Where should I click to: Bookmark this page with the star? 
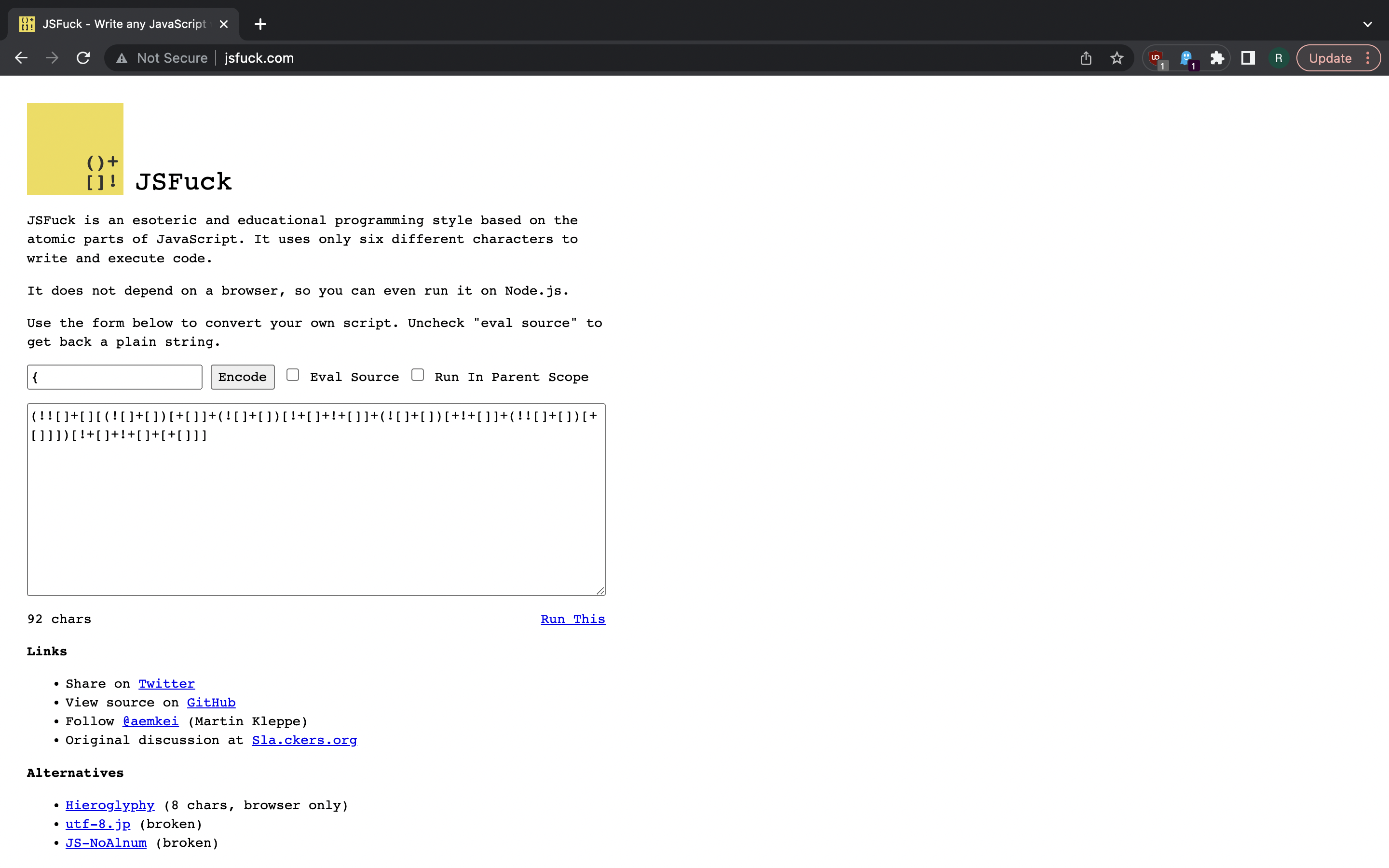pyautogui.click(x=1117, y=58)
